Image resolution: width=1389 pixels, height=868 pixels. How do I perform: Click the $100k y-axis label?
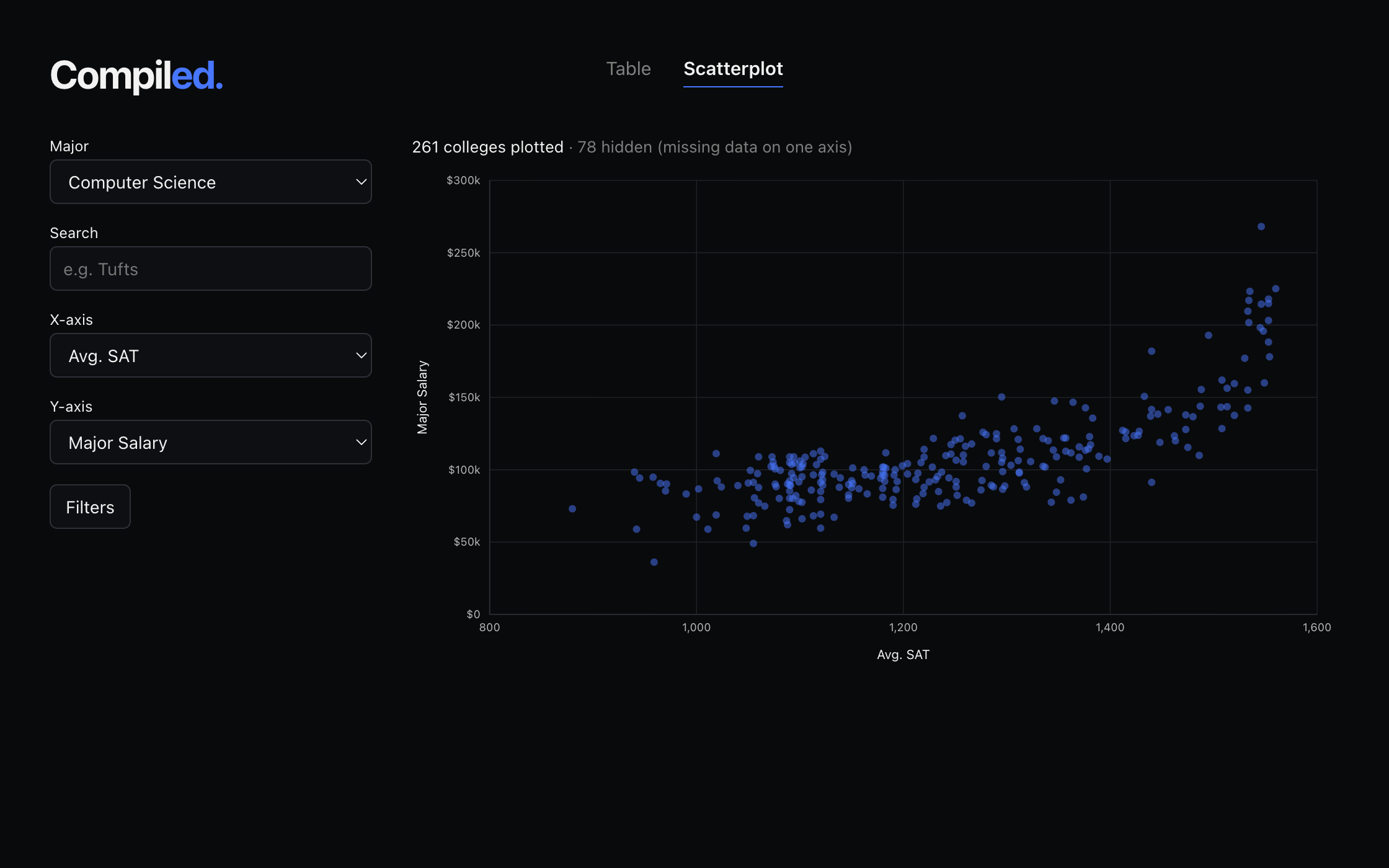tap(464, 470)
